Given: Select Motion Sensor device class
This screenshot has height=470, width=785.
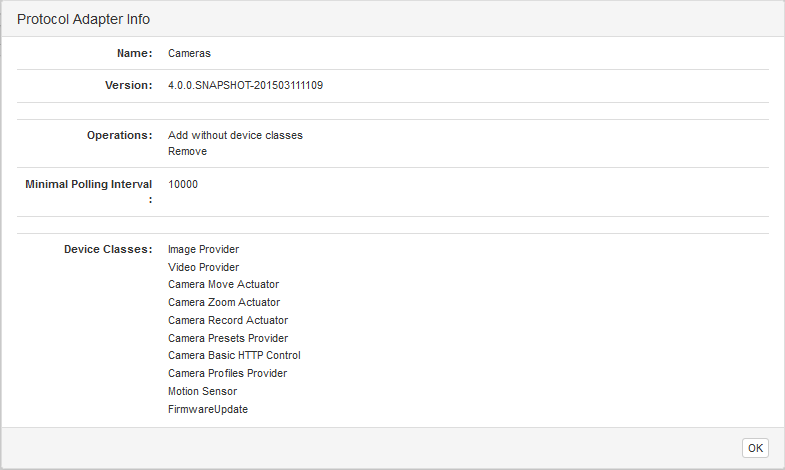Looking at the screenshot, I should click(202, 391).
